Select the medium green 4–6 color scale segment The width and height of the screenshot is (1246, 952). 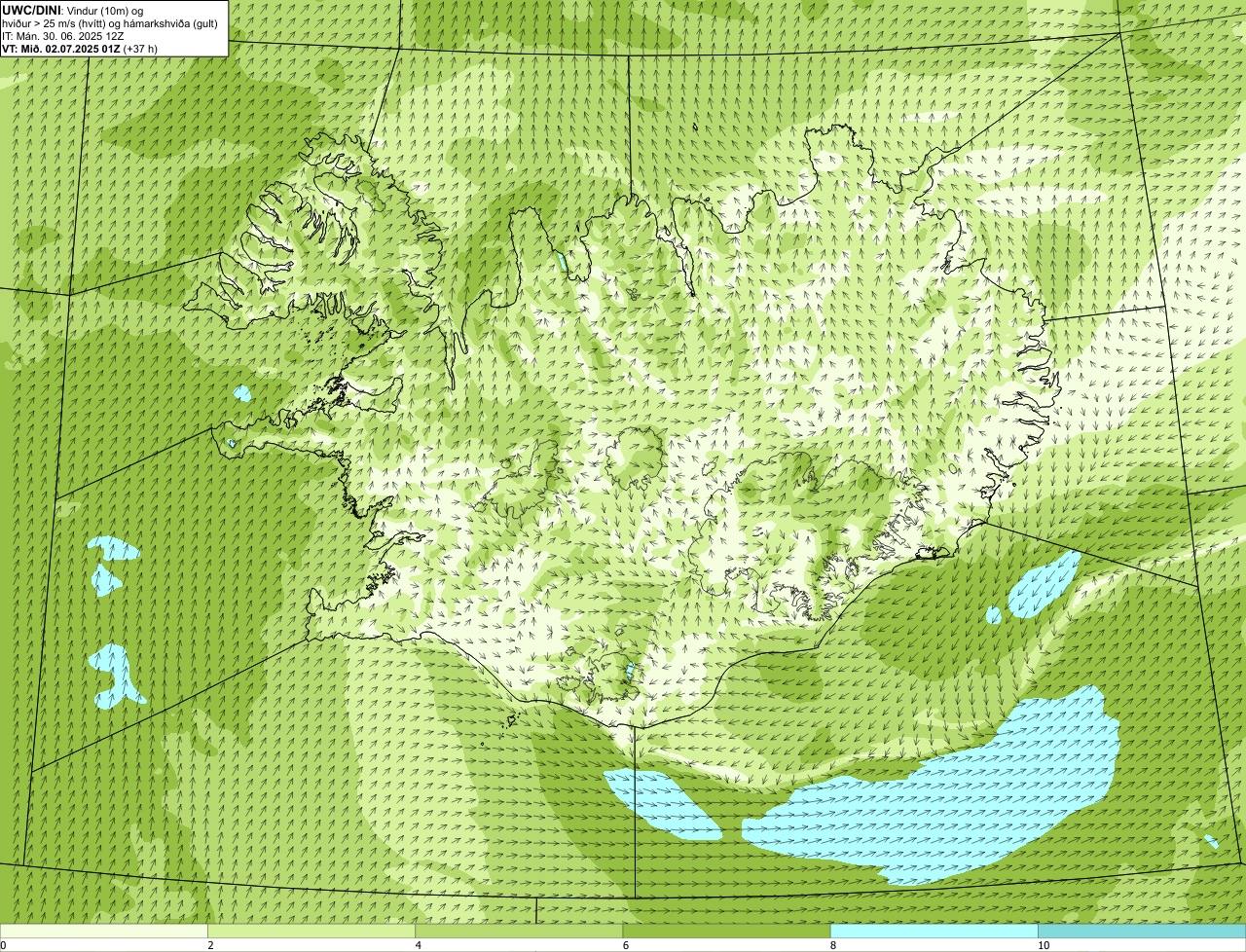pyautogui.click(x=519, y=932)
